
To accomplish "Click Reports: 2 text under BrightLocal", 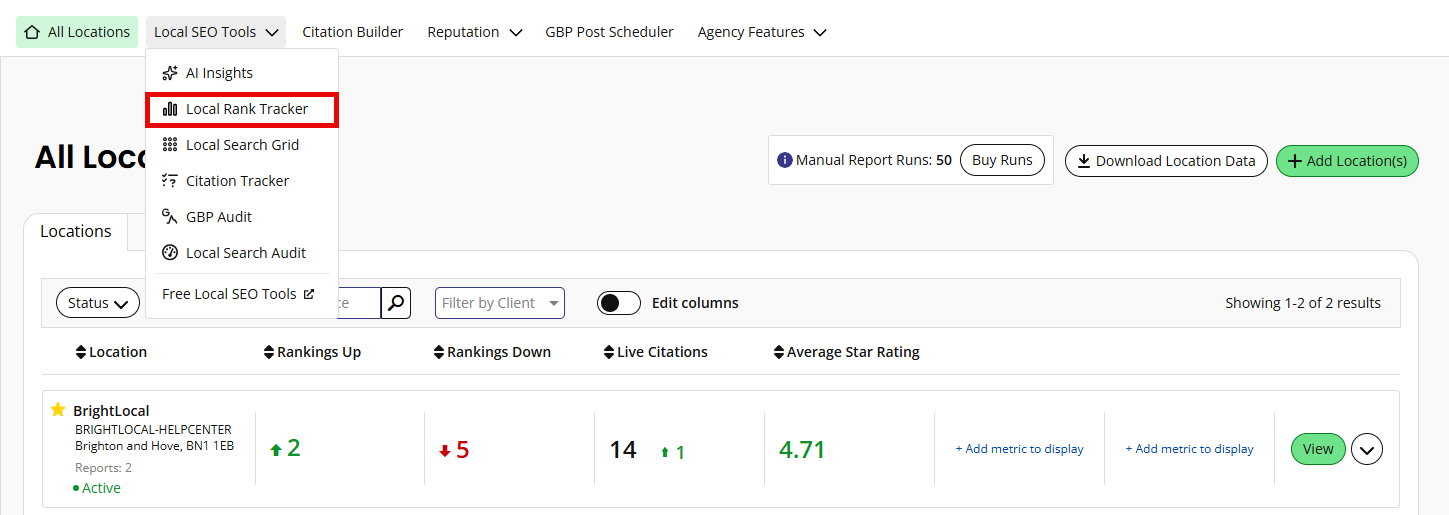I will tap(103, 467).
